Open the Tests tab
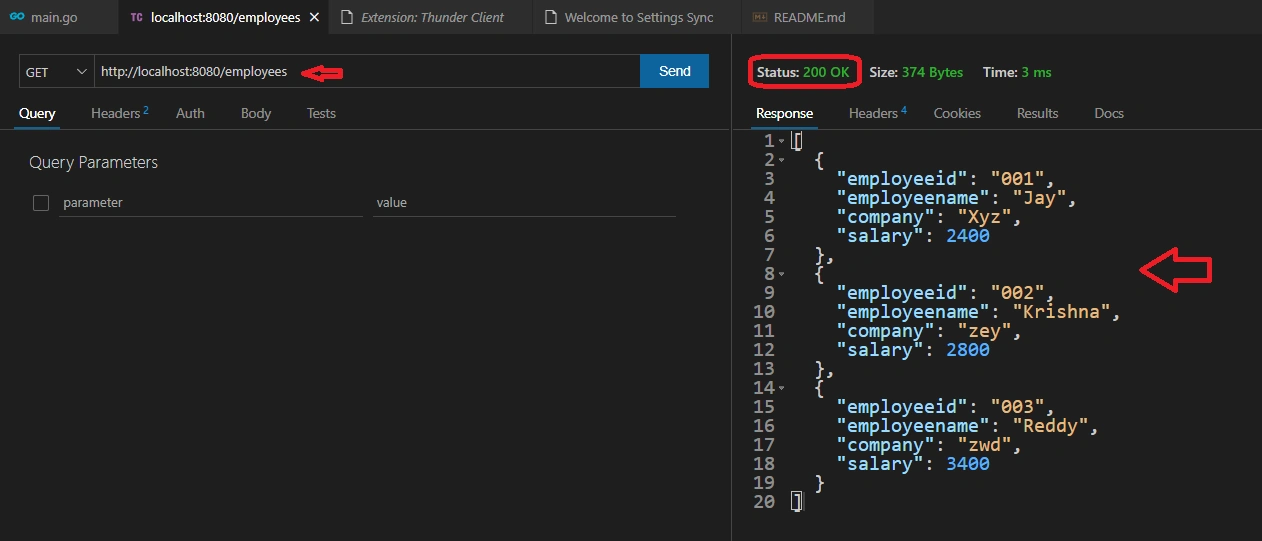The width and height of the screenshot is (1262, 541). (321, 113)
